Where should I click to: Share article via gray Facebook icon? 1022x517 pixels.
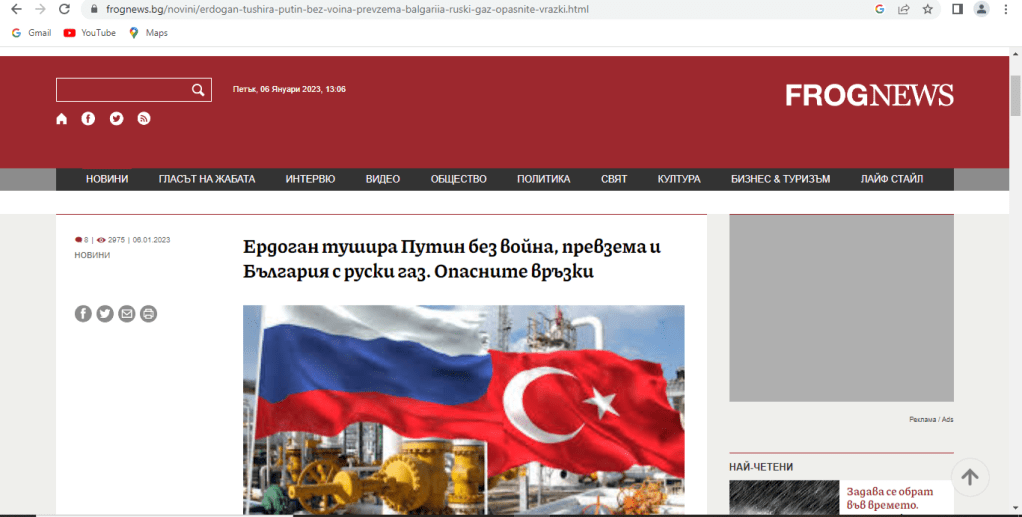point(83,314)
